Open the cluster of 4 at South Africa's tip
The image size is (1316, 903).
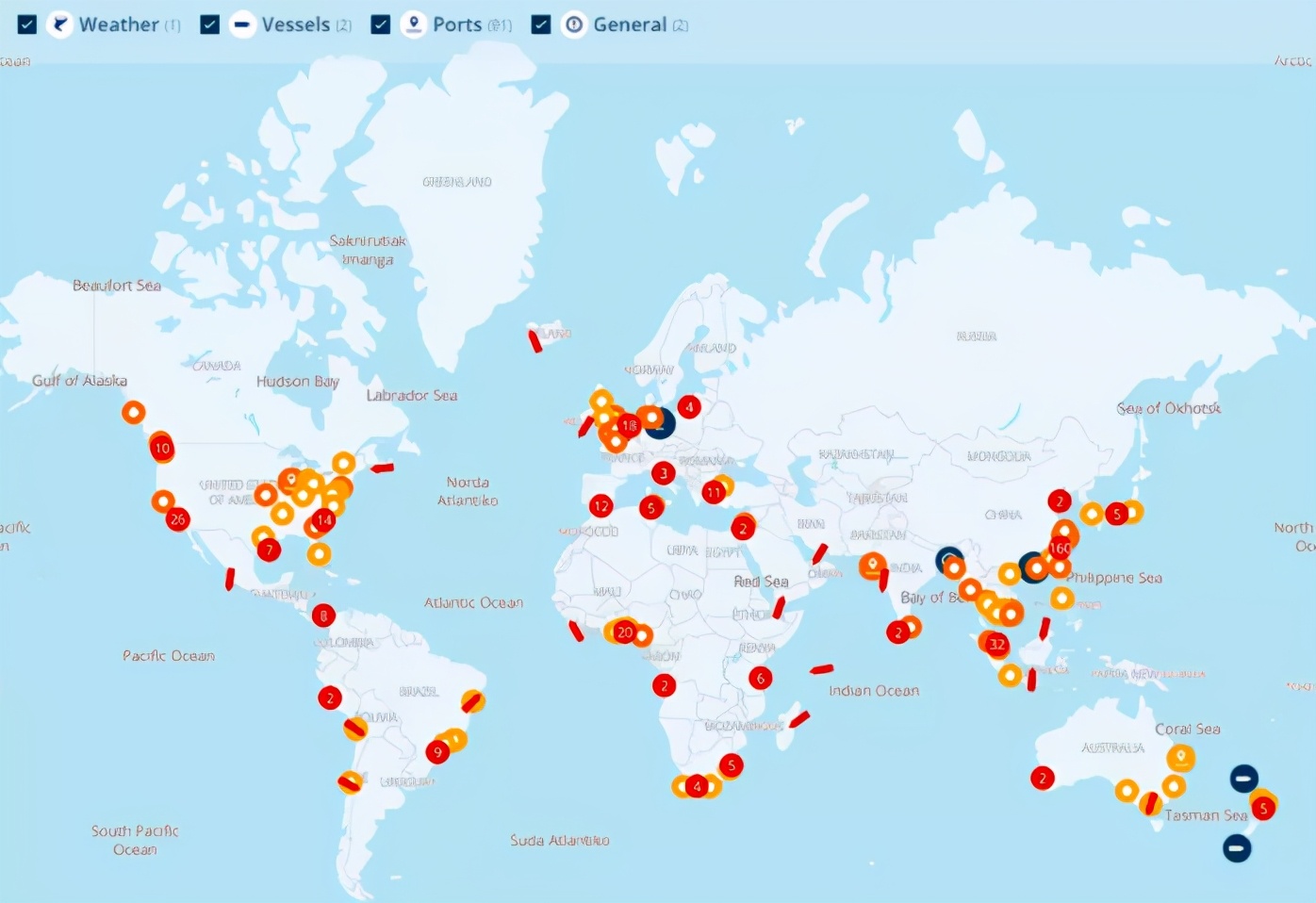[697, 785]
